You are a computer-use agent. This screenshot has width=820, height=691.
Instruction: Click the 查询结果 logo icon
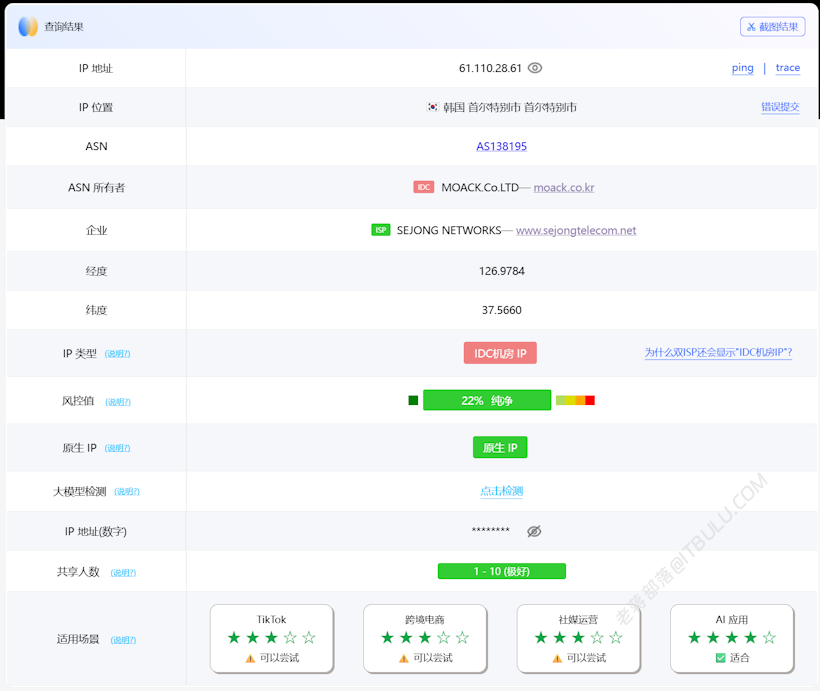[28, 27]
